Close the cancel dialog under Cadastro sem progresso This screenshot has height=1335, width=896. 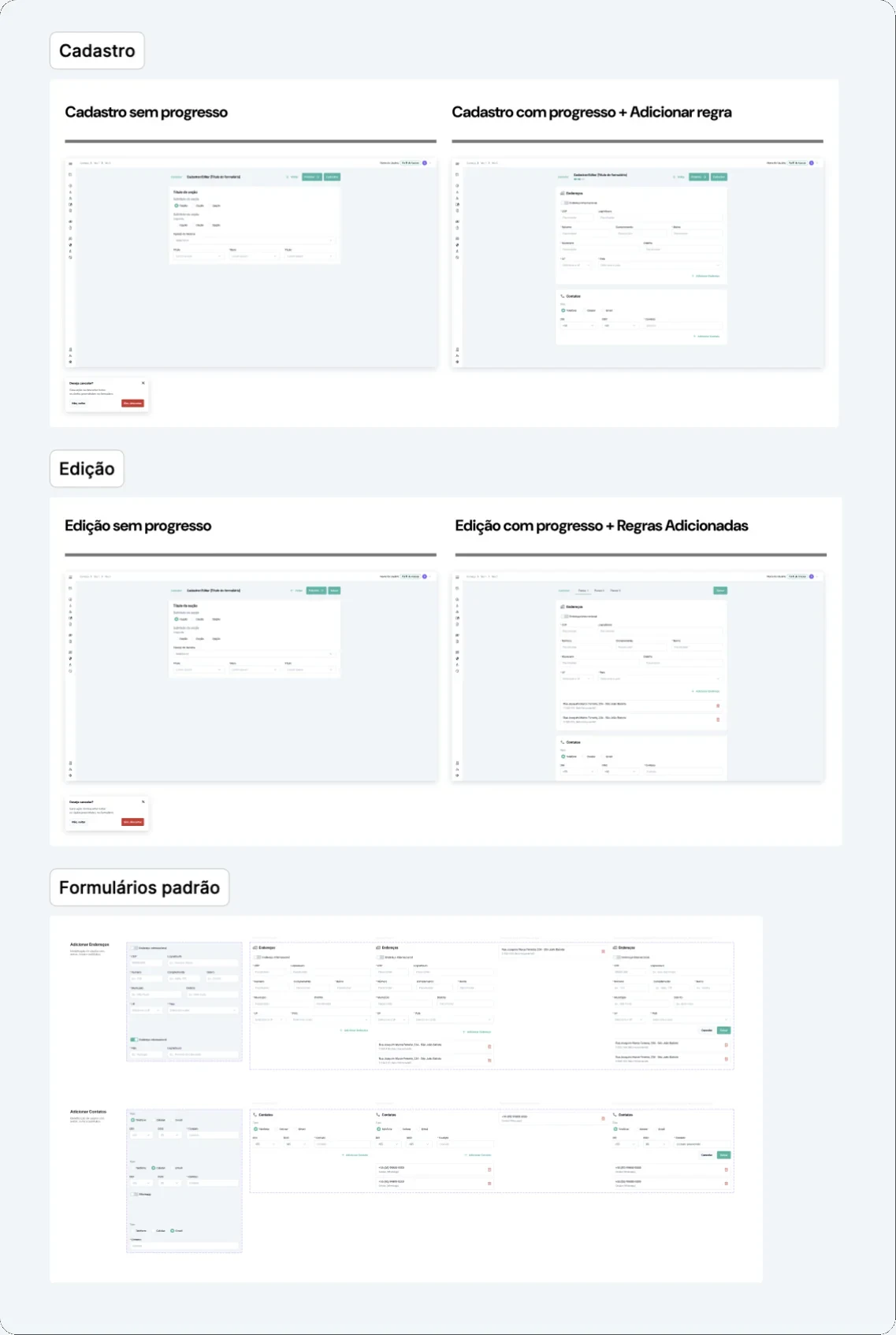click(143, 383)
